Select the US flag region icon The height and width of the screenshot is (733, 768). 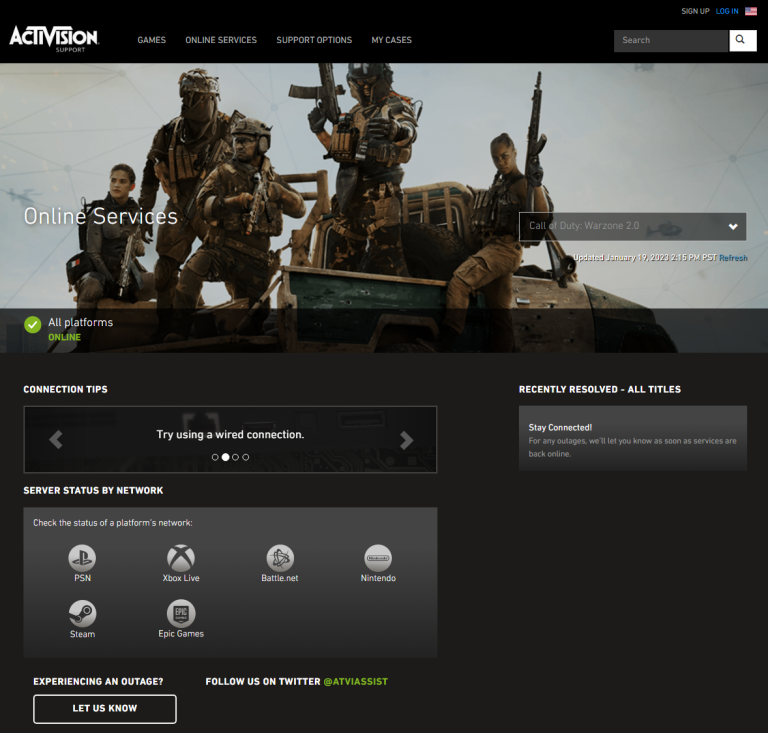(751, 11)
